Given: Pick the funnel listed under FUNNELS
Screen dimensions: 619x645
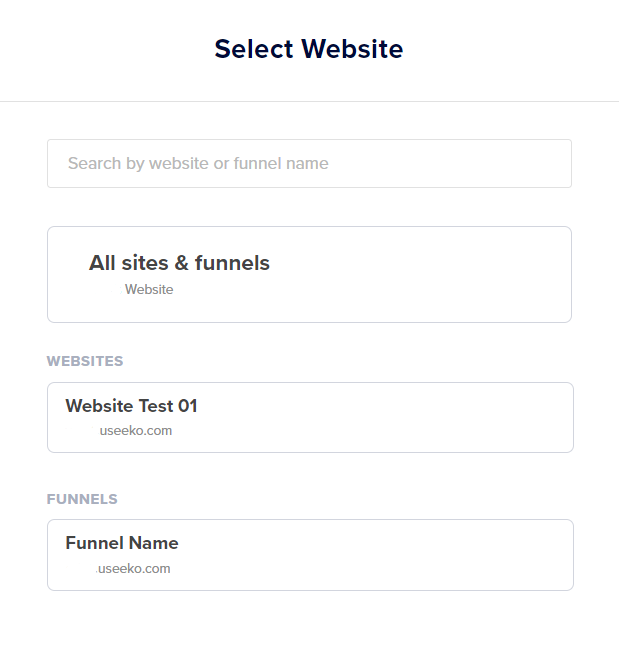Looking at the screenshot, I should [310, 554].
